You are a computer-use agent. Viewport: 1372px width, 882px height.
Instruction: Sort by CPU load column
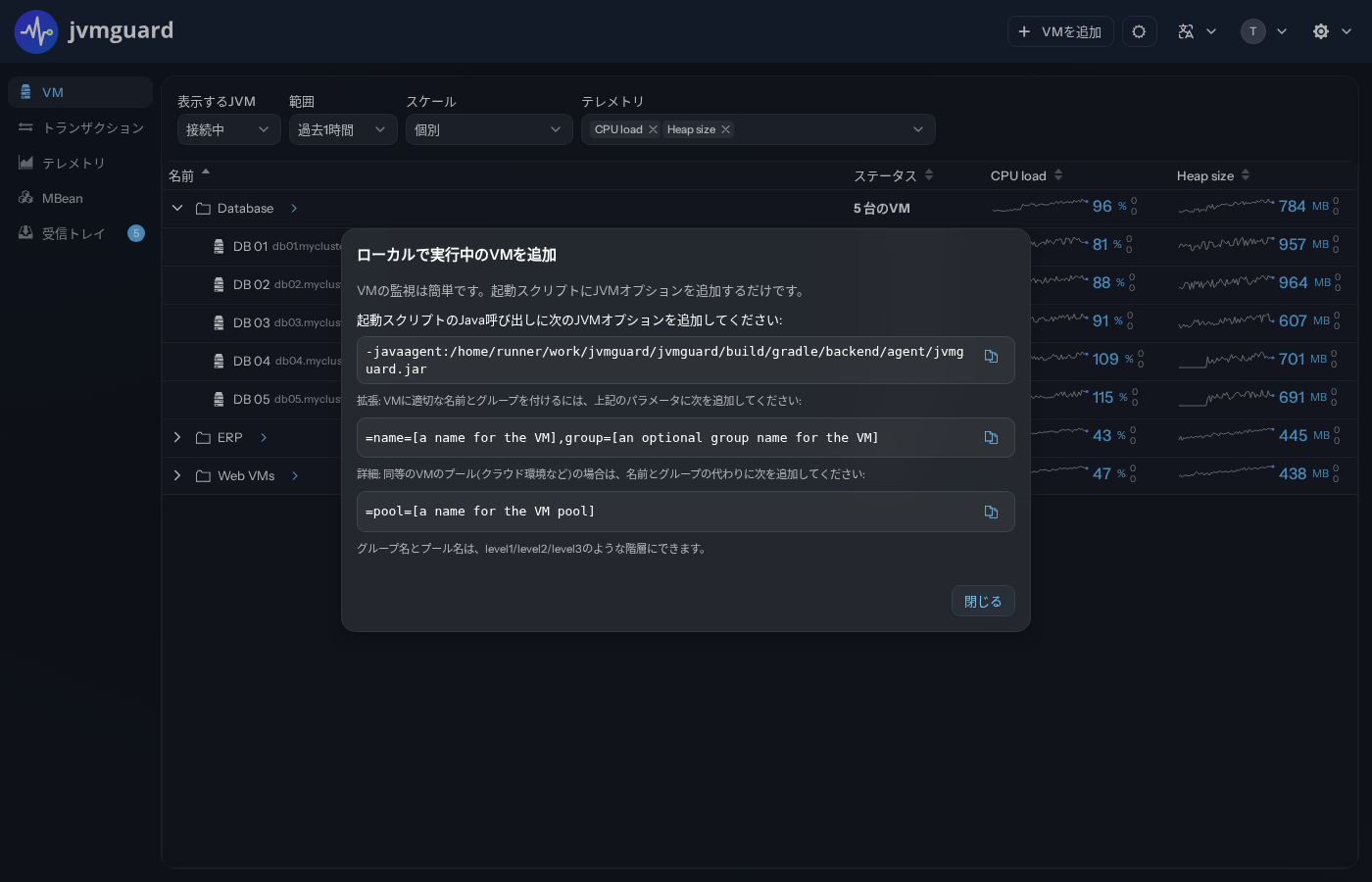tap(1026, 175)
